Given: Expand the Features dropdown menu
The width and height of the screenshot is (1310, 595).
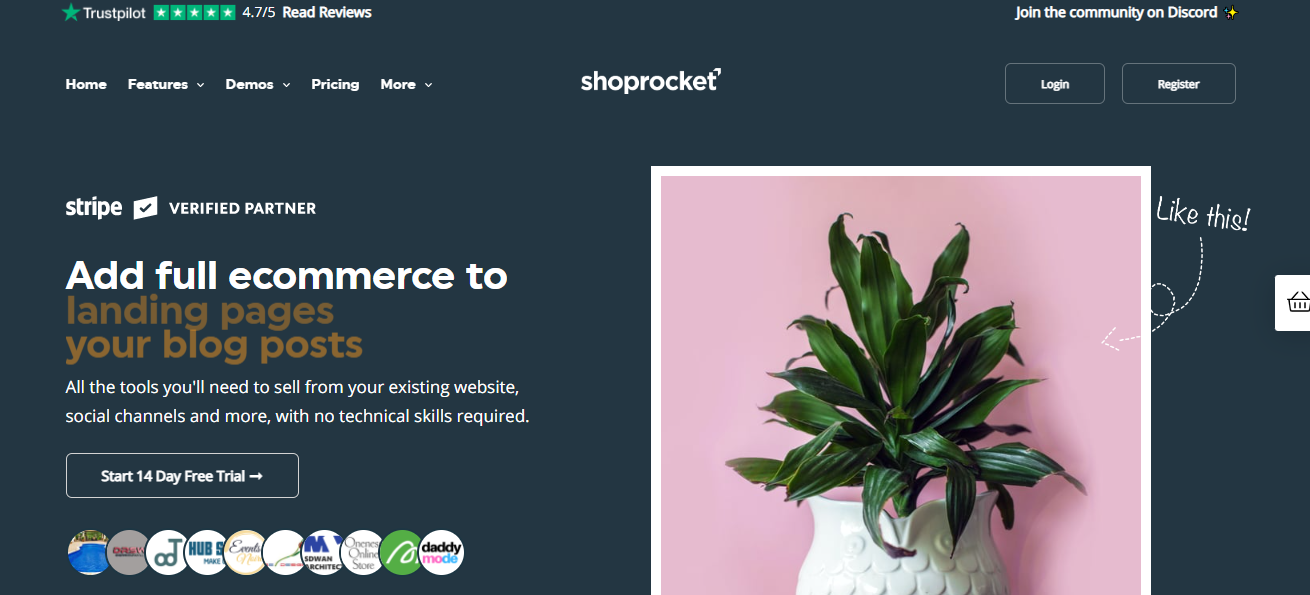Looking at the screenshot, I should pyautogui.click(x=166, y=84).
